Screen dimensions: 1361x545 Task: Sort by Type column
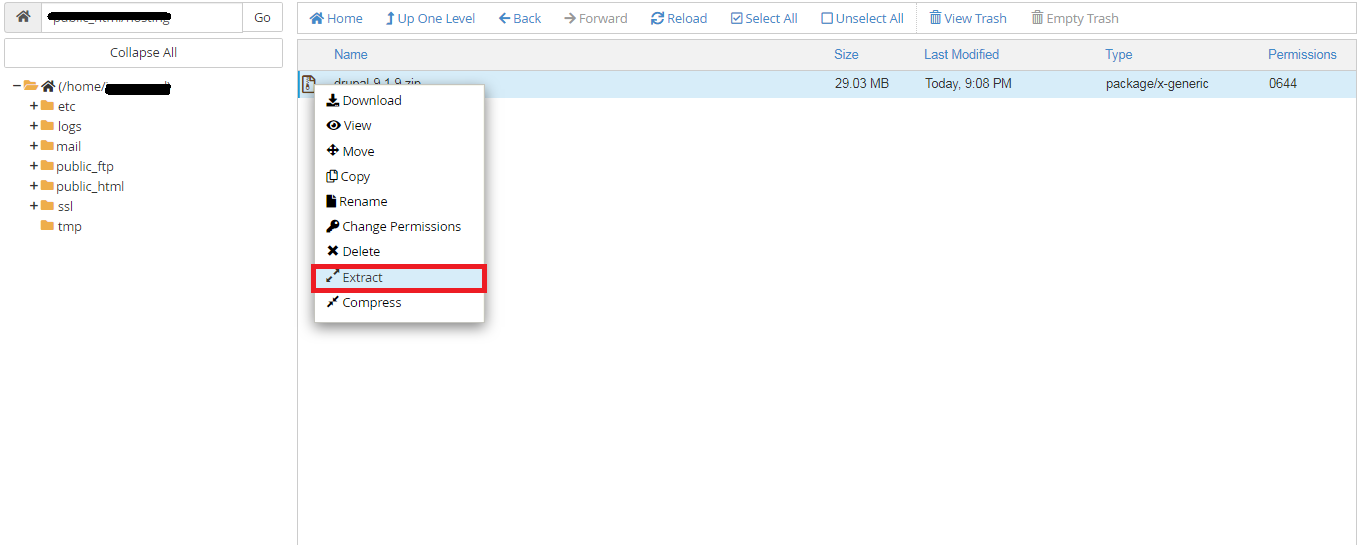pos(1118,55)
